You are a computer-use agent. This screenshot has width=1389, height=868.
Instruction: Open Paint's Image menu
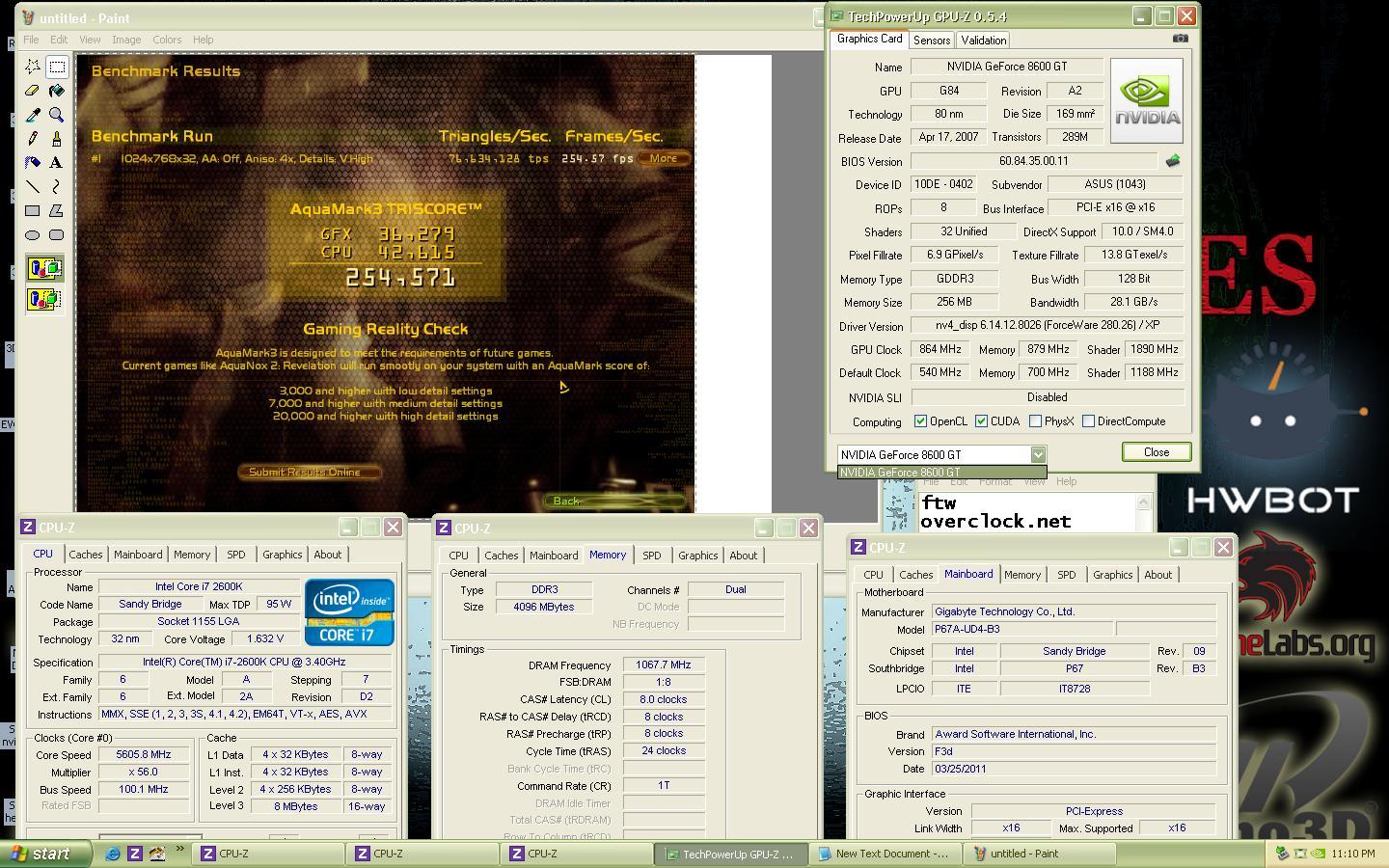coord(126,40)
